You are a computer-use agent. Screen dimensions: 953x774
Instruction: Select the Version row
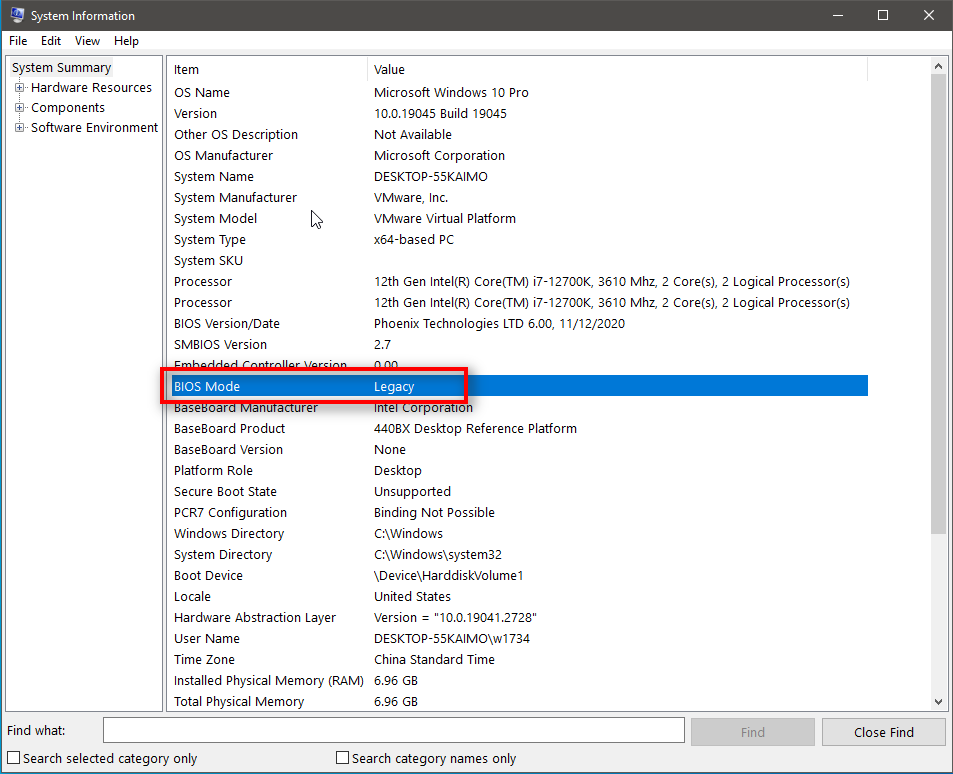[518, 114]
